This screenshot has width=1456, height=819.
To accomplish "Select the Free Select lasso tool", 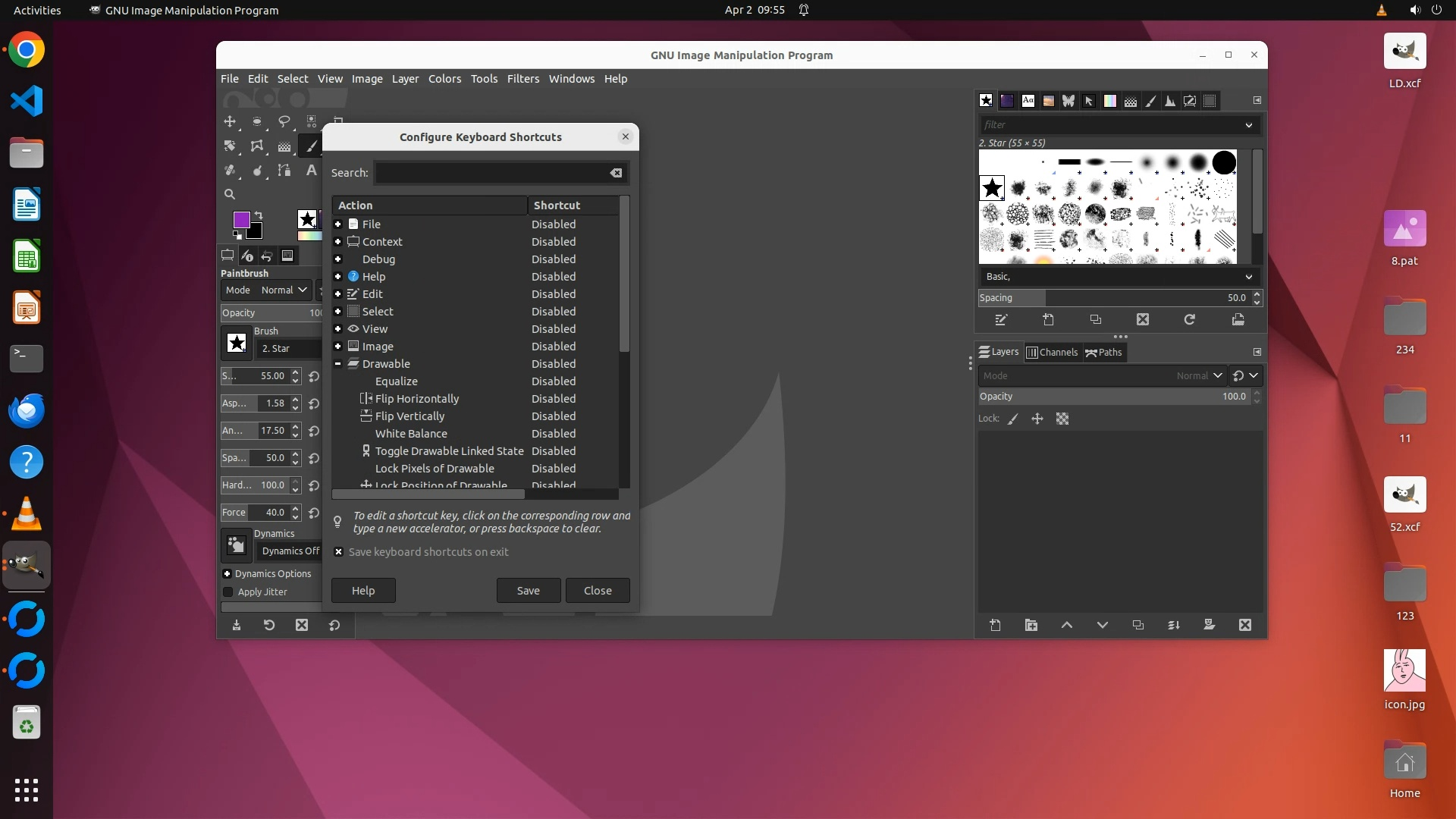I will tap(284, 121).
